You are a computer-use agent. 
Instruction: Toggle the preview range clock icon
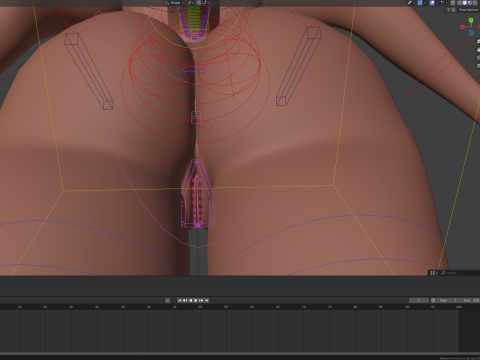[433, 300]
